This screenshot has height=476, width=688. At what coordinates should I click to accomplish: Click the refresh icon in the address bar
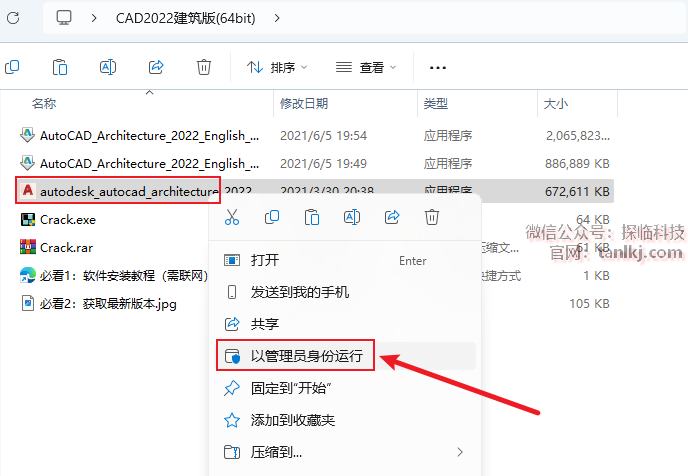pyautogui.click(x=13, y=18)
